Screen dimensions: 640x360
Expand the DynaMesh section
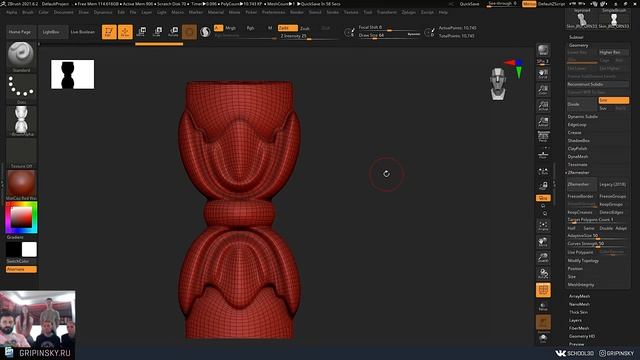[x=578, y=156]
